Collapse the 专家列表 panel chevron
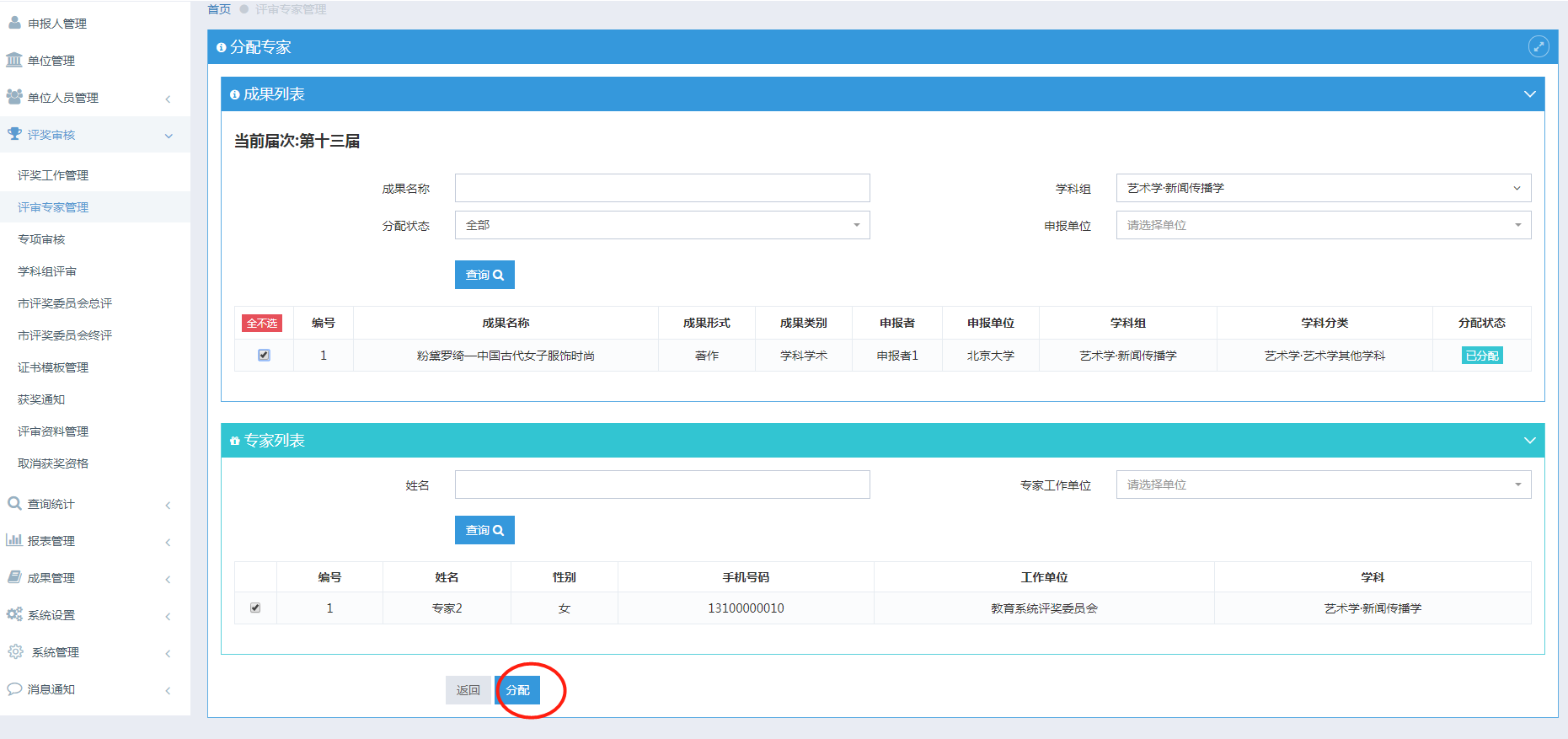Viewport: 1568px width, 739px height. (x=1530, y=441)
